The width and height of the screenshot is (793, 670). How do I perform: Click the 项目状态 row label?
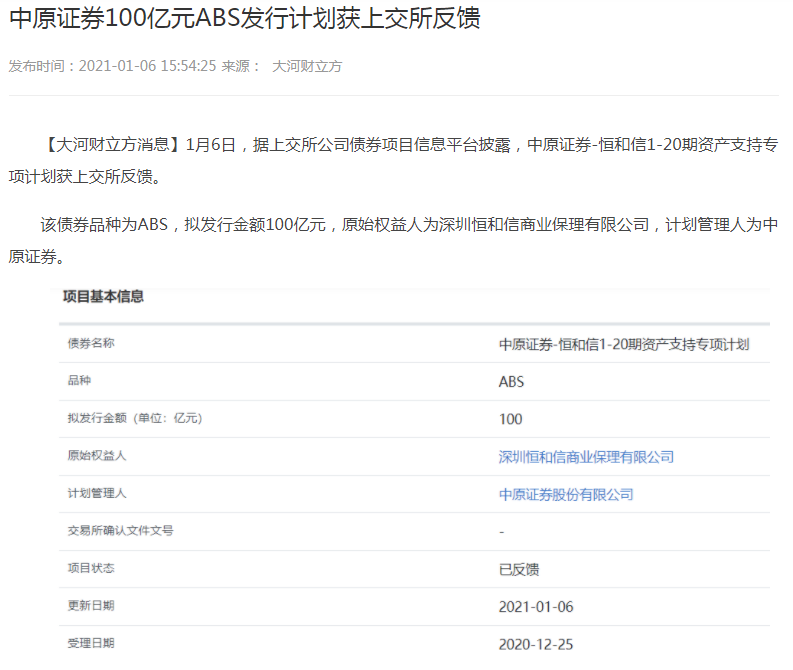click(x=91, y=568)
